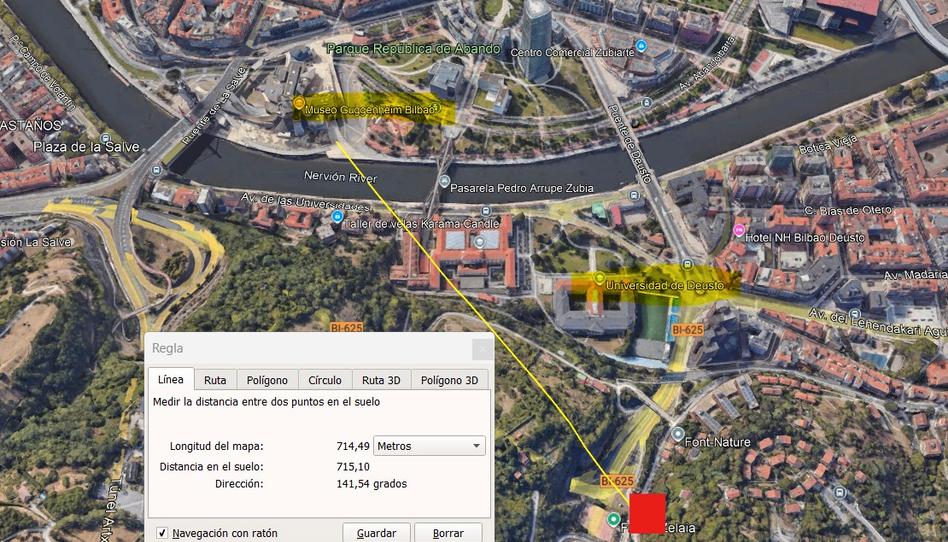
Task: Switch to the Ruta tab
Action: [215, 380]
